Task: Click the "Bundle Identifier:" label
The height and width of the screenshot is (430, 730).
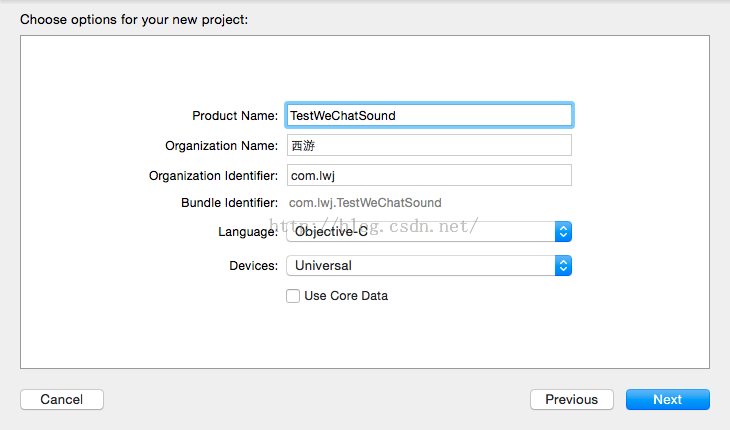Action: coord(229,203)
